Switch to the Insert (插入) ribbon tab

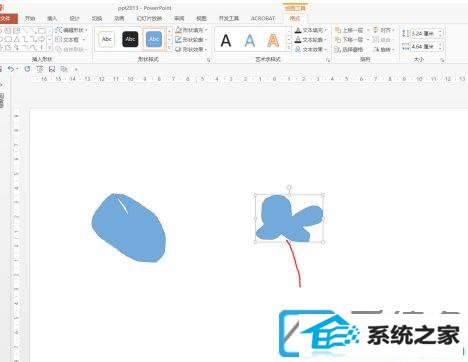(52, 18)
